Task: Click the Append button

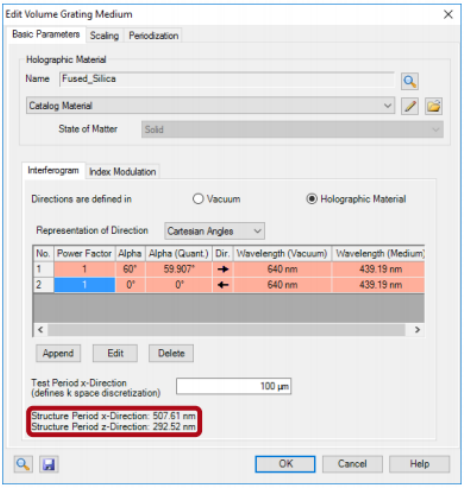Action: click(58, 353)
